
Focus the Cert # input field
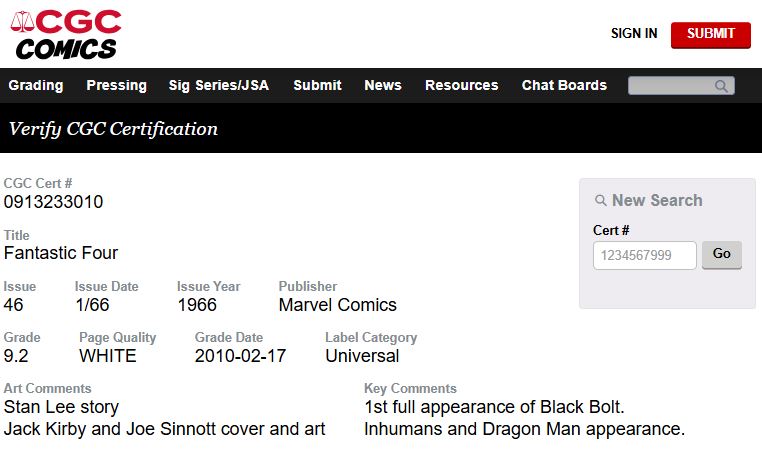coord(645,255)
